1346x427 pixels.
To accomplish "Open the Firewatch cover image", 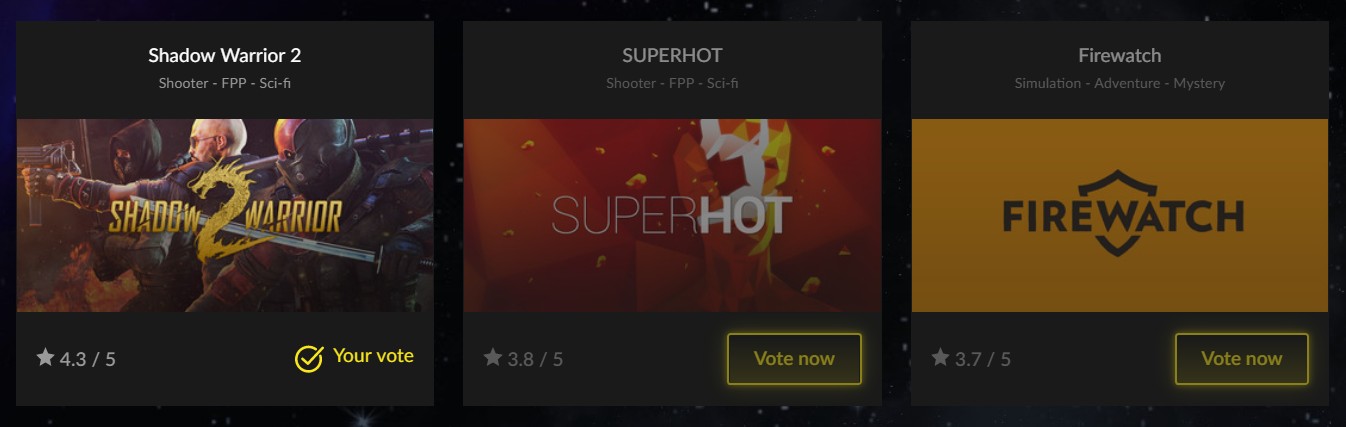I will tap(1120, 215).
